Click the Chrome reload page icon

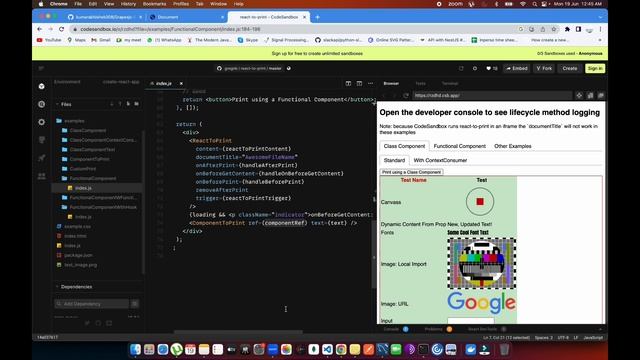pos(62,29)
